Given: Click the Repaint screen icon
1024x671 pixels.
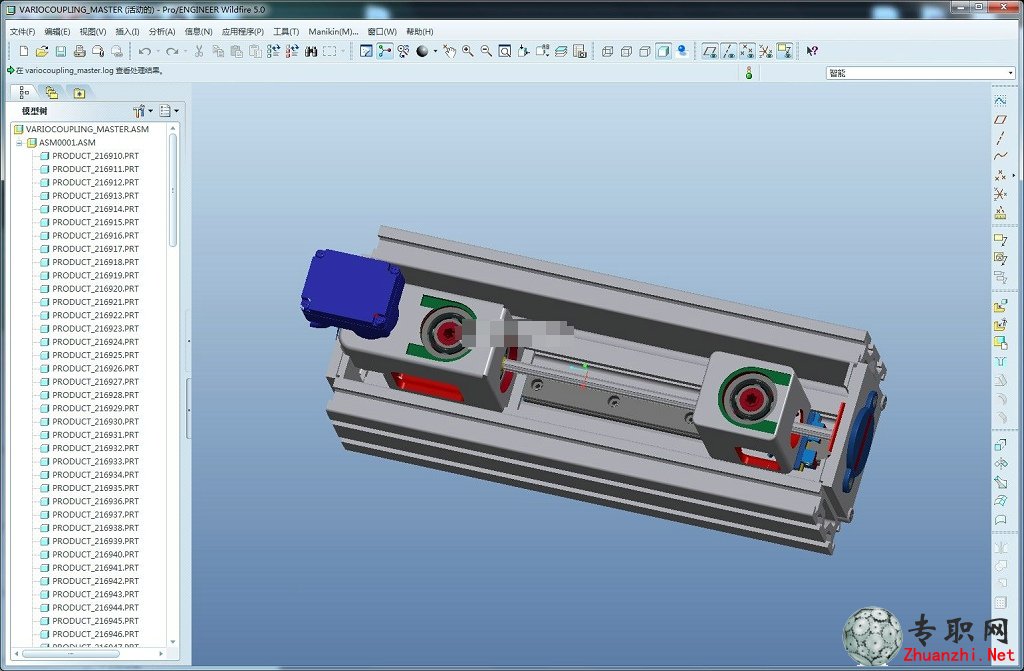Looking at the screenshot, I should click(x=366, y=51).
